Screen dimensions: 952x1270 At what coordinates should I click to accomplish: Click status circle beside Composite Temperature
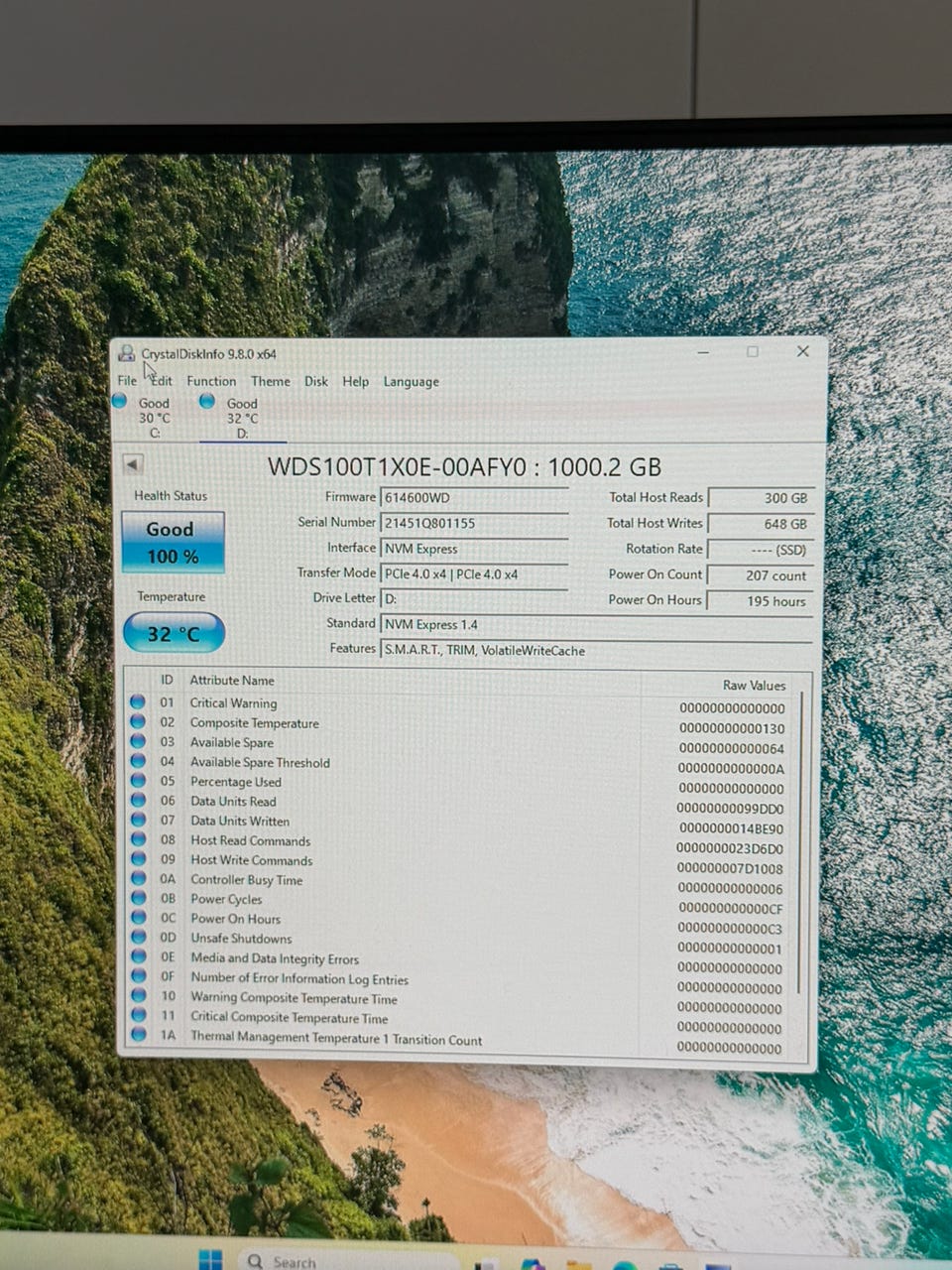(138, 721)
